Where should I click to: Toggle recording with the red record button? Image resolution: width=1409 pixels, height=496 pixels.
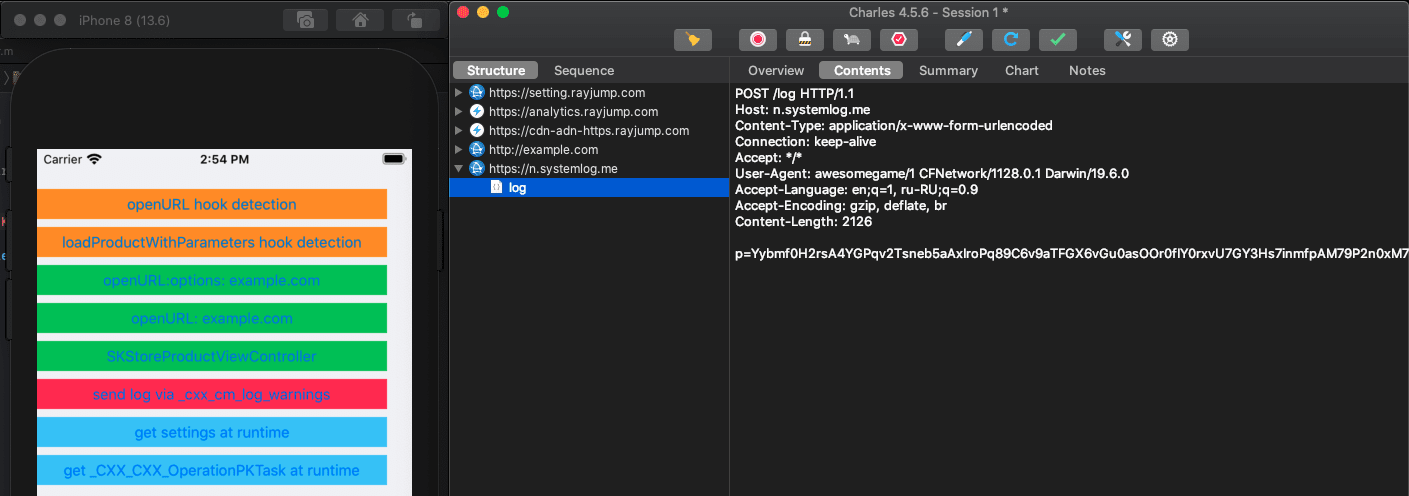[x=757, y=40]
